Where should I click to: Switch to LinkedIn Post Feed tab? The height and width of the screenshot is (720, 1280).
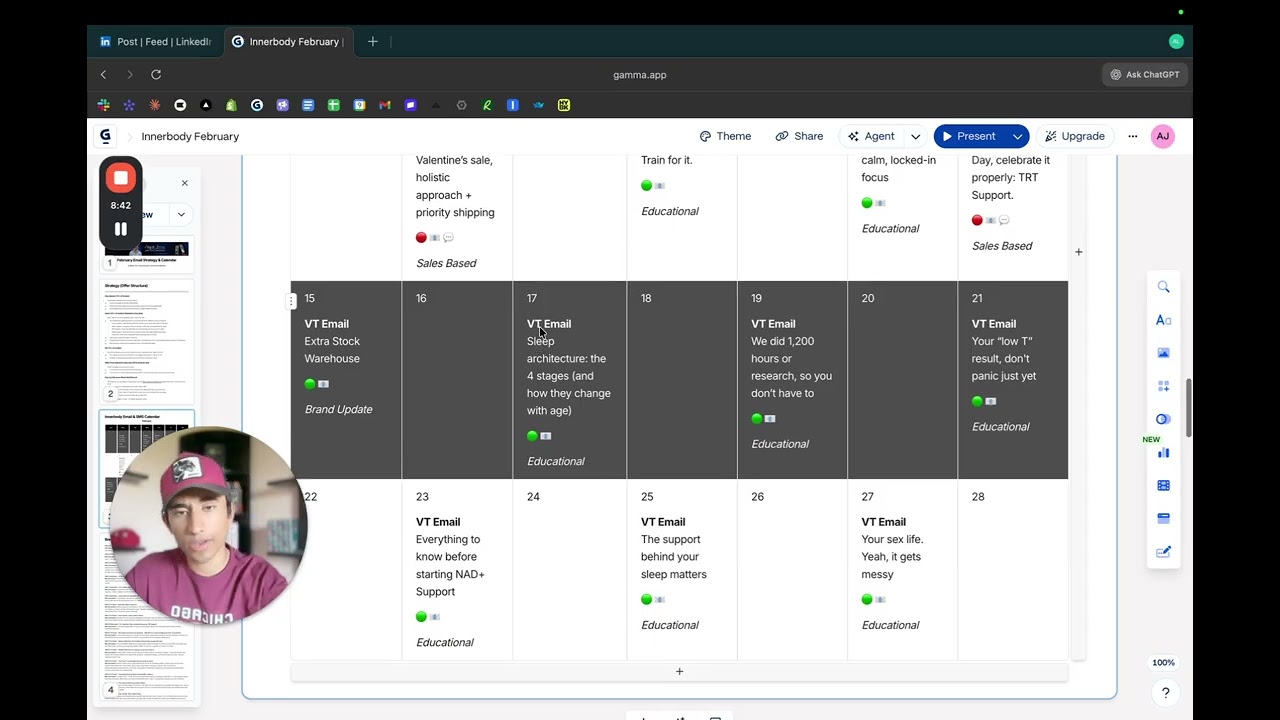(155, 42)
